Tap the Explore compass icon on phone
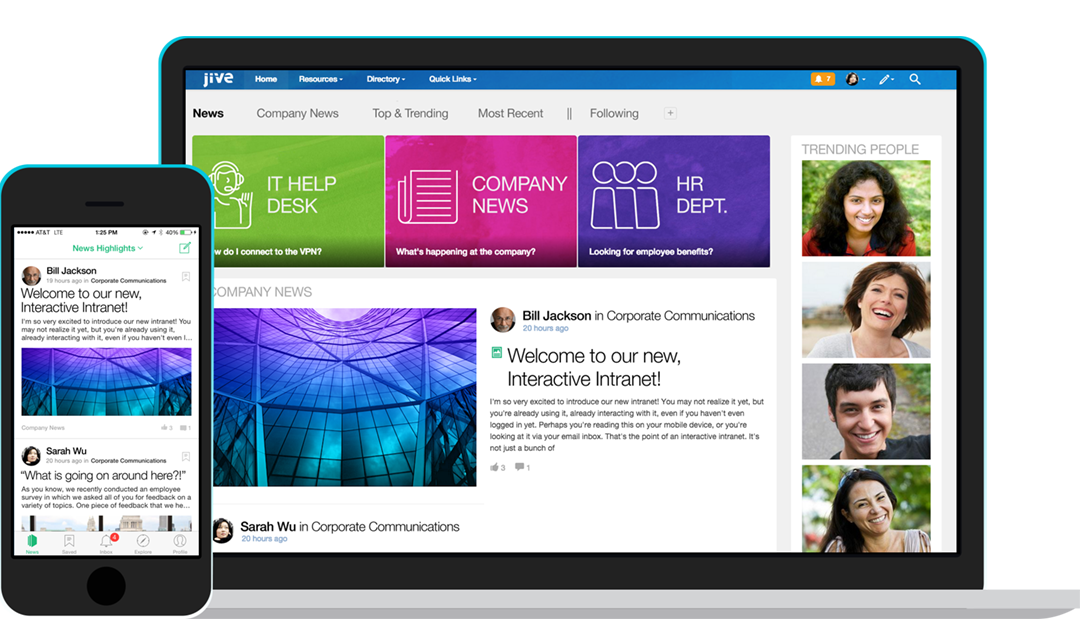This screenshot has height=619, width=1080. tap(143, 541)
